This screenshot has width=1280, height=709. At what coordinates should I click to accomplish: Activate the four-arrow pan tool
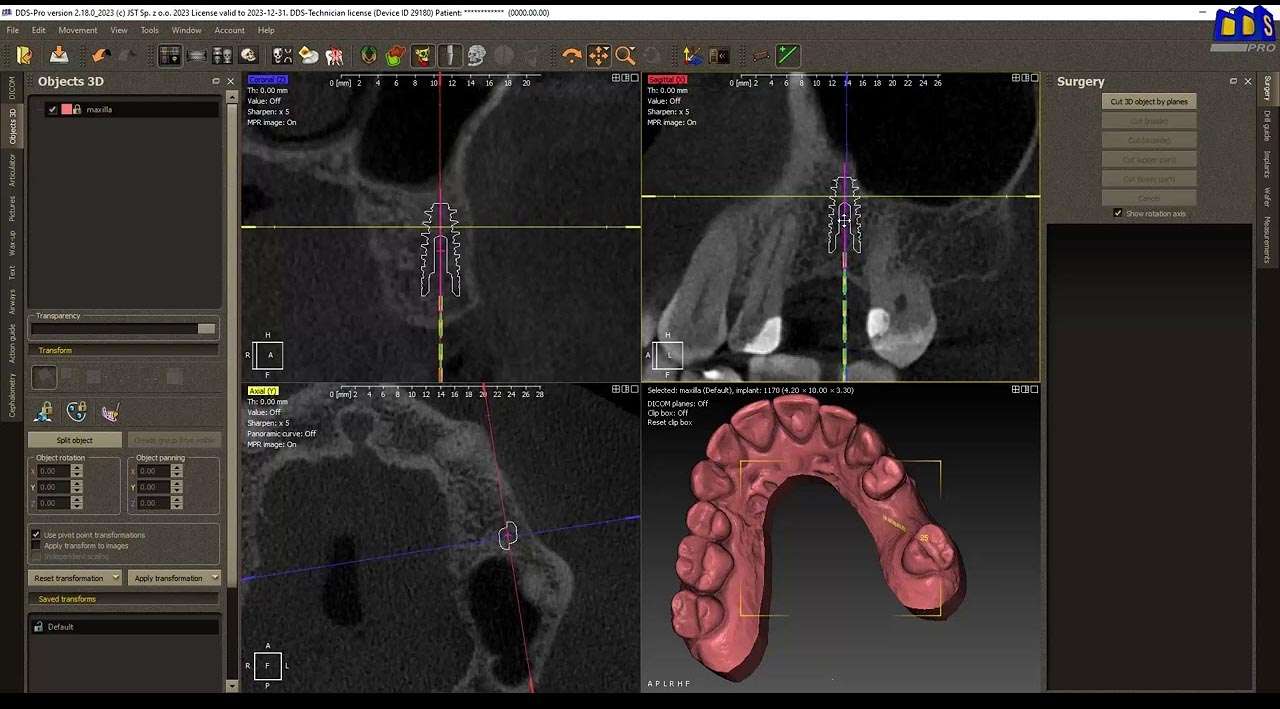coord(598,56)
